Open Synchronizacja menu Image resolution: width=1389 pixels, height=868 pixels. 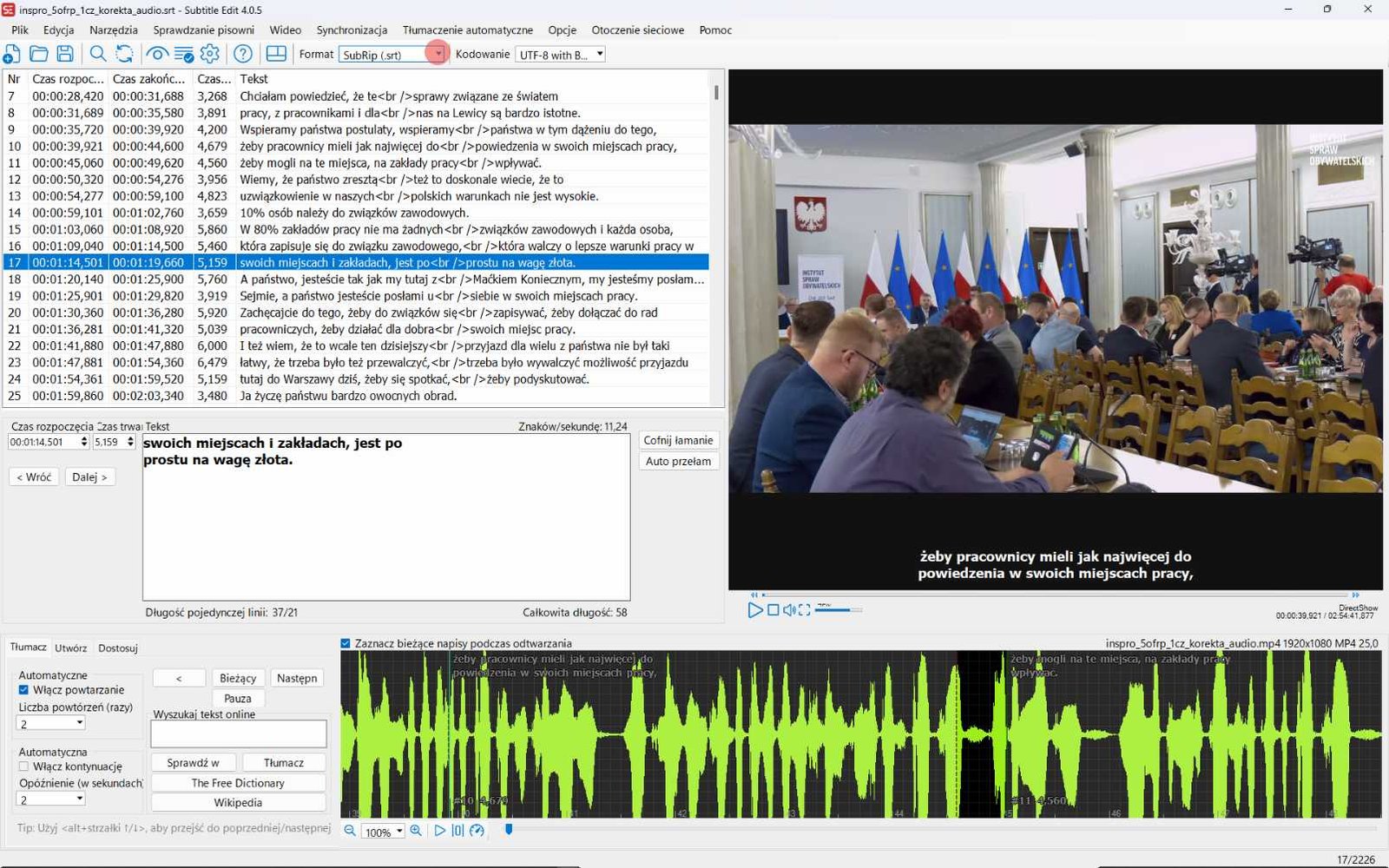(352, 30)
